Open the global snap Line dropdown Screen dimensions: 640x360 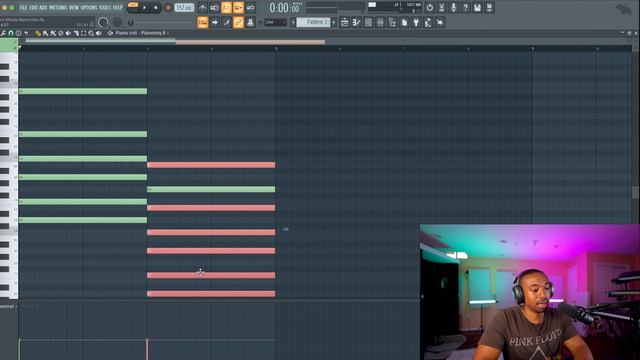275,22
